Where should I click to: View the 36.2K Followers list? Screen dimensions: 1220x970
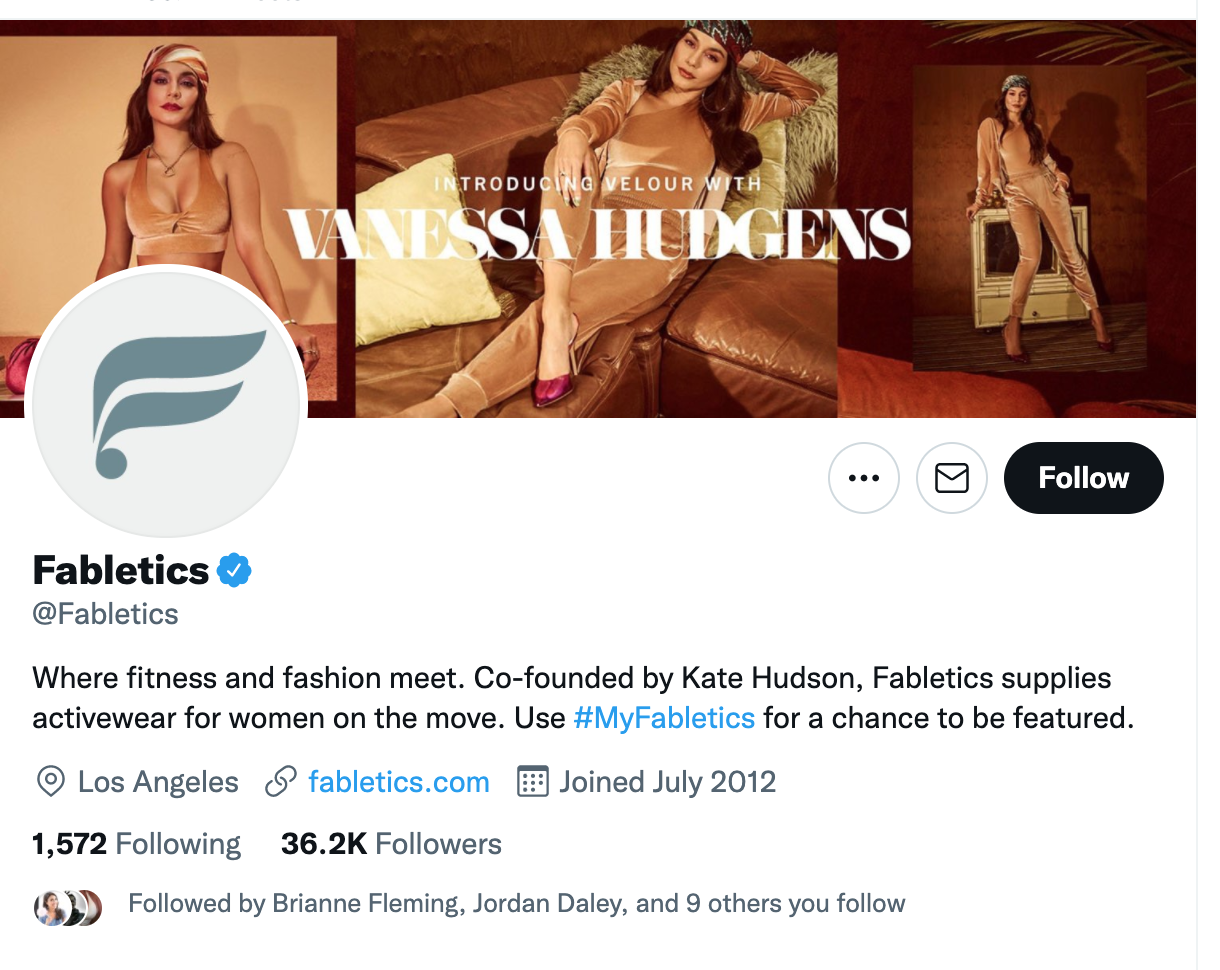pos(391,844)
